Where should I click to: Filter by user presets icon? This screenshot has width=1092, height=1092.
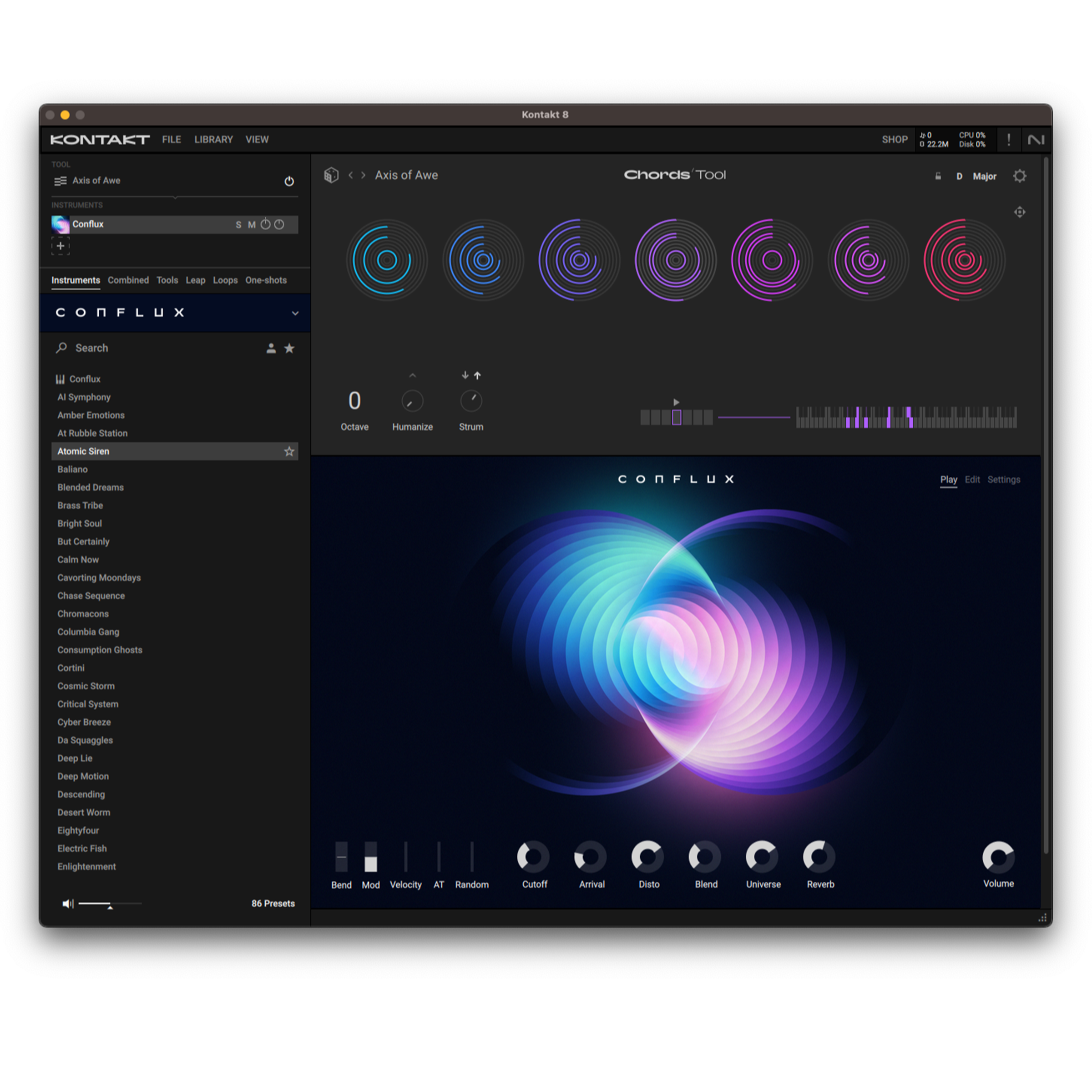[x=271, y=348]
